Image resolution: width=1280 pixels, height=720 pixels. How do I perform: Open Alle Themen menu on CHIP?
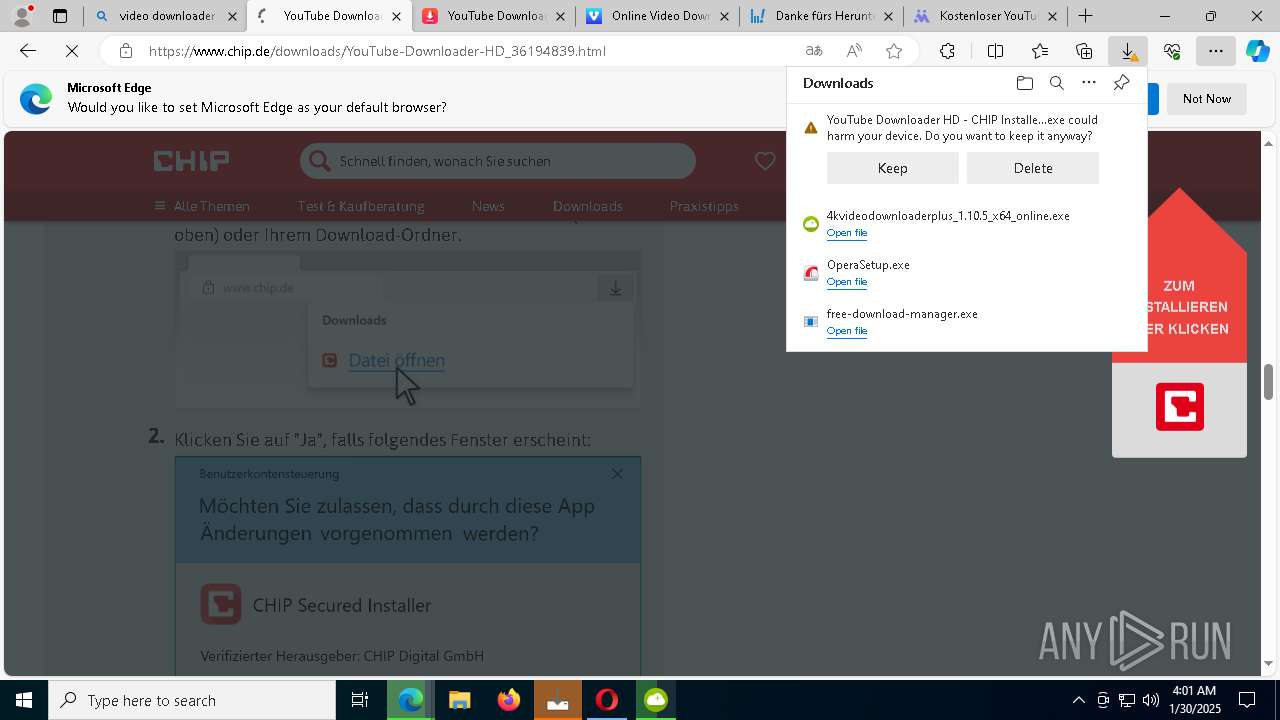(x=202, y=206)
